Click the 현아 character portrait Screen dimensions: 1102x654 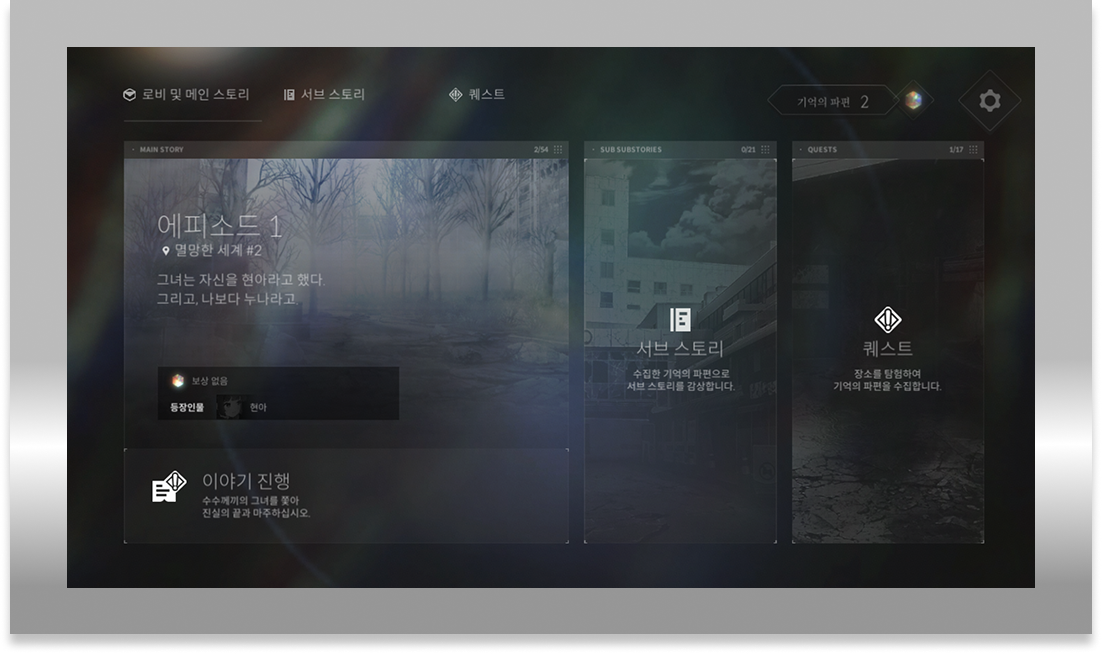(x=230, y=407)
